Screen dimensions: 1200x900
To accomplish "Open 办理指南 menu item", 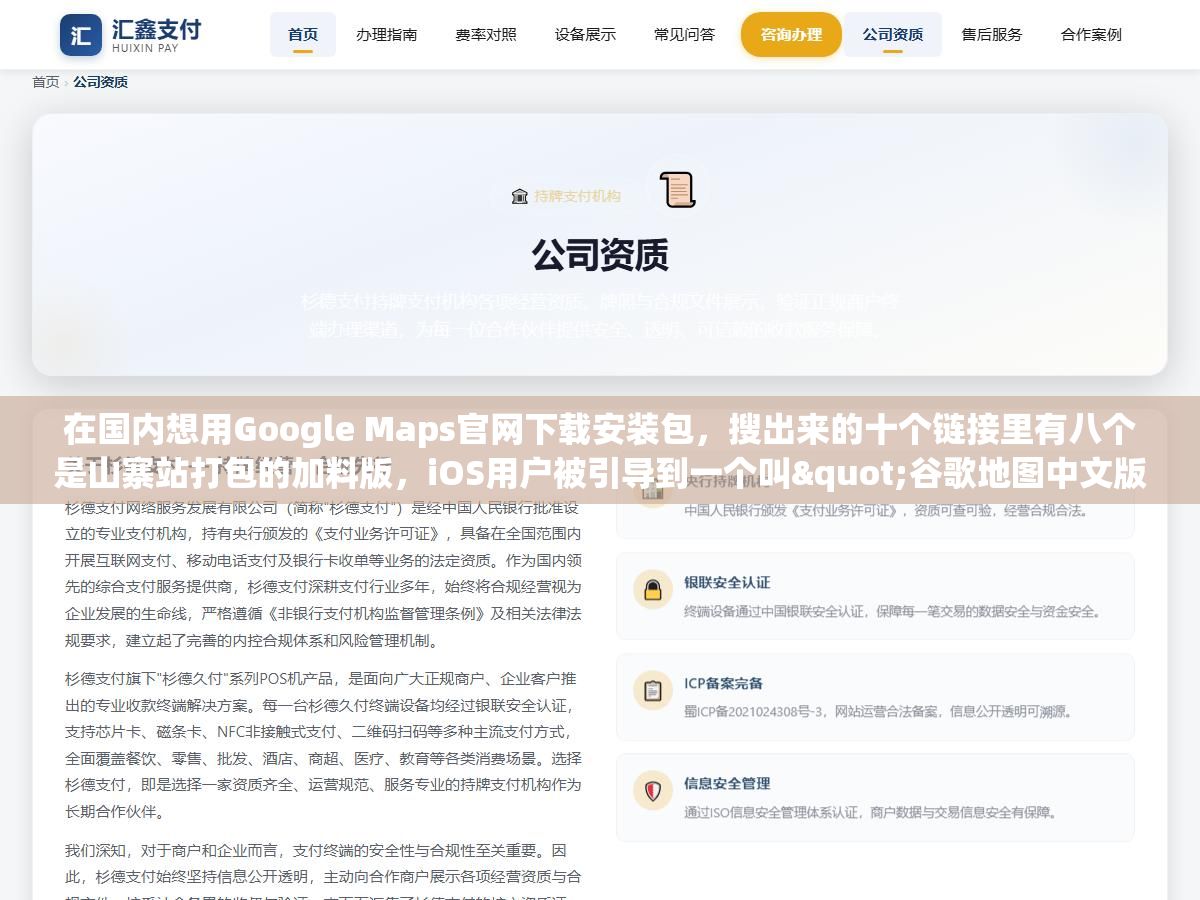I will [x=386, y=34].
